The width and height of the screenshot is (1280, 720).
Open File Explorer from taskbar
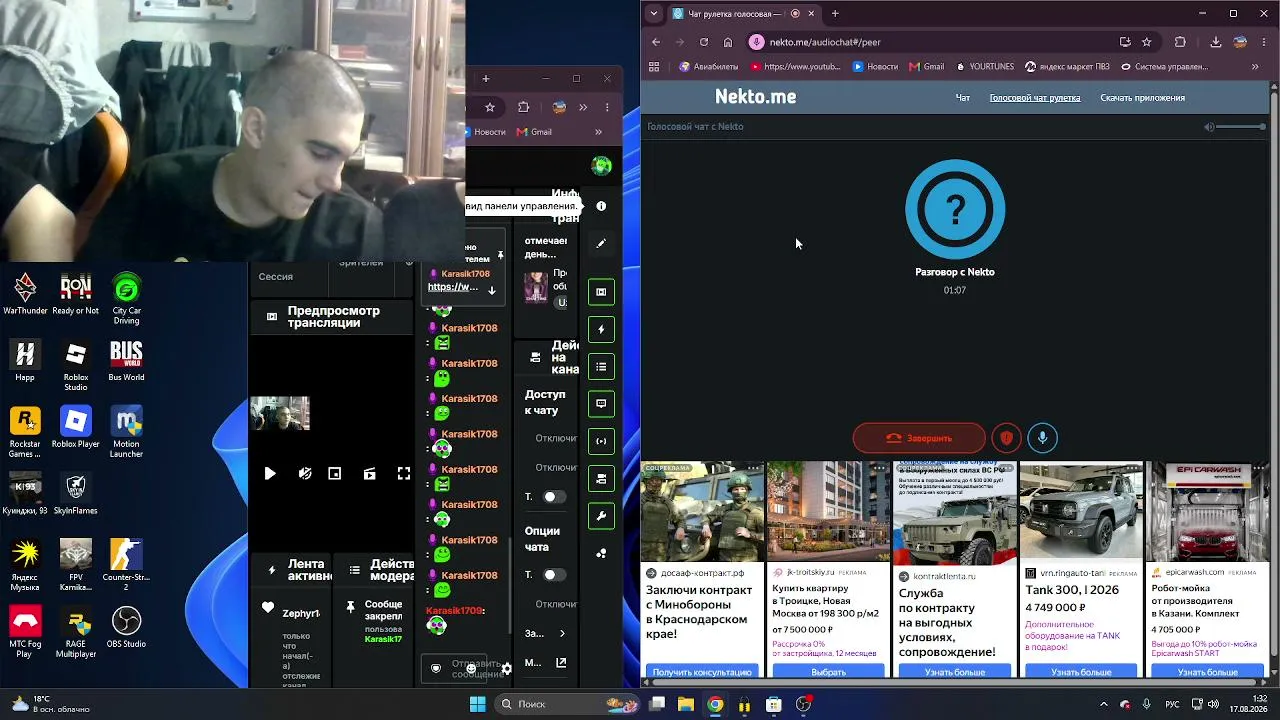pyautogui.click(x=686, y=705)
